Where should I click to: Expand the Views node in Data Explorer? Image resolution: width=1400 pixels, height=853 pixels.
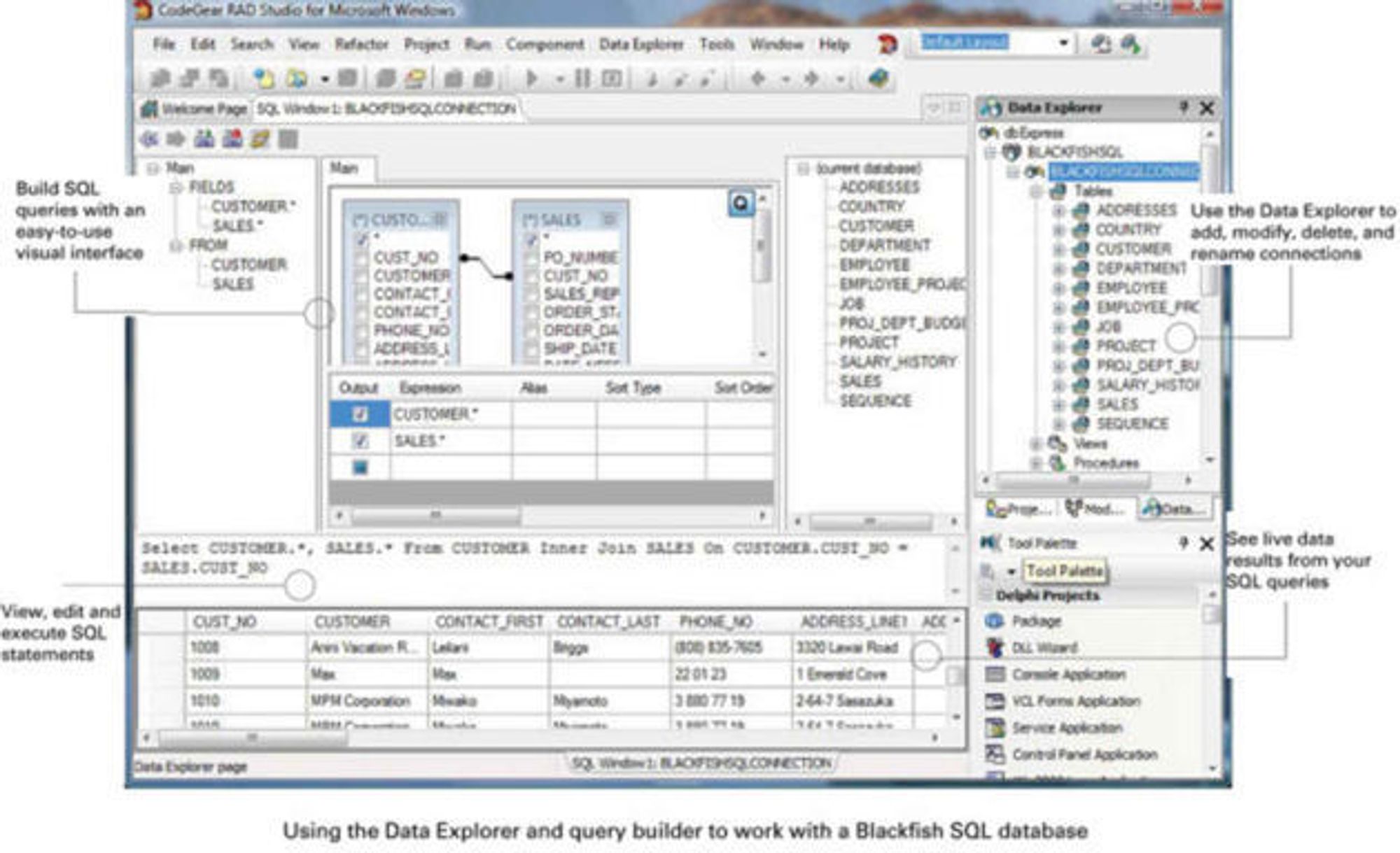pos(1036,444)
